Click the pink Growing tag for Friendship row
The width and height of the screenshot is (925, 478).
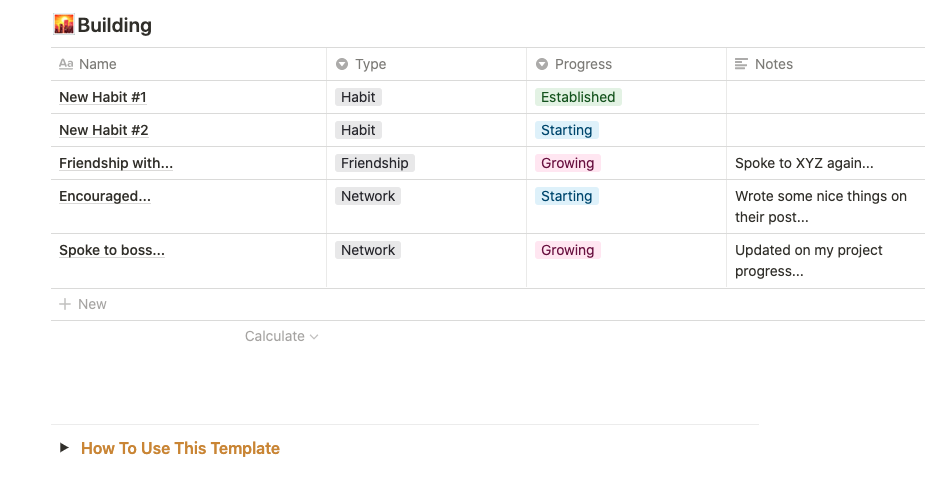point(567,163)
